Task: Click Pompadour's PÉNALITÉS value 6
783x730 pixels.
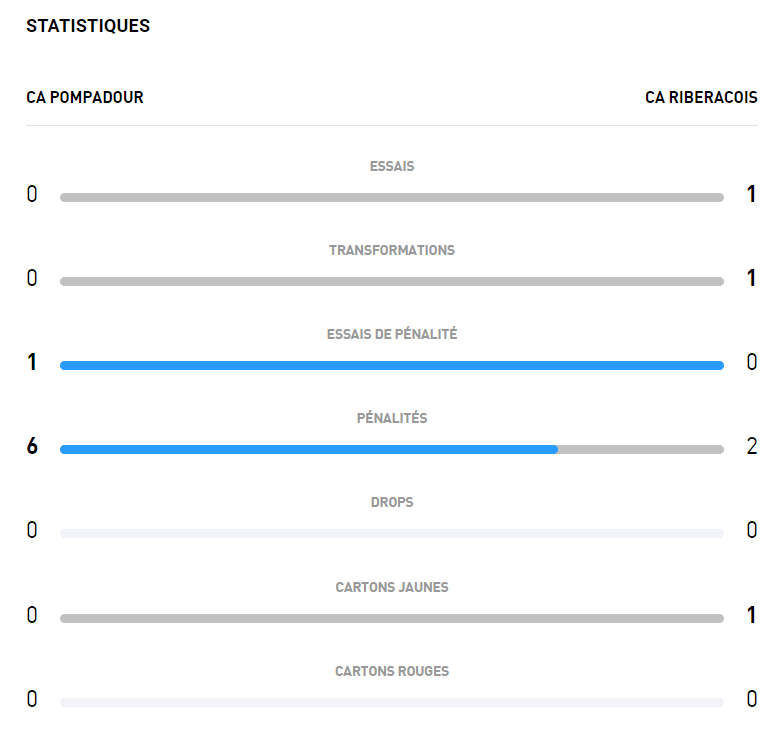Action: click(x=32, y=447)
